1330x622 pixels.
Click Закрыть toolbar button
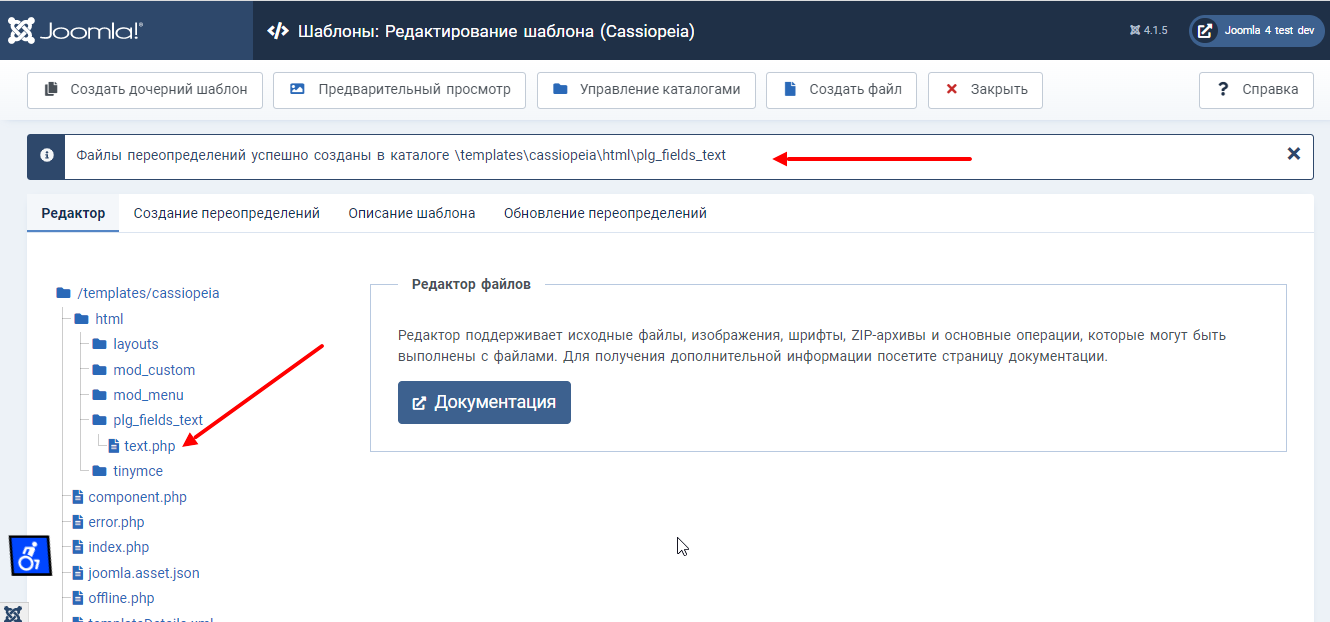click(985, 89)
